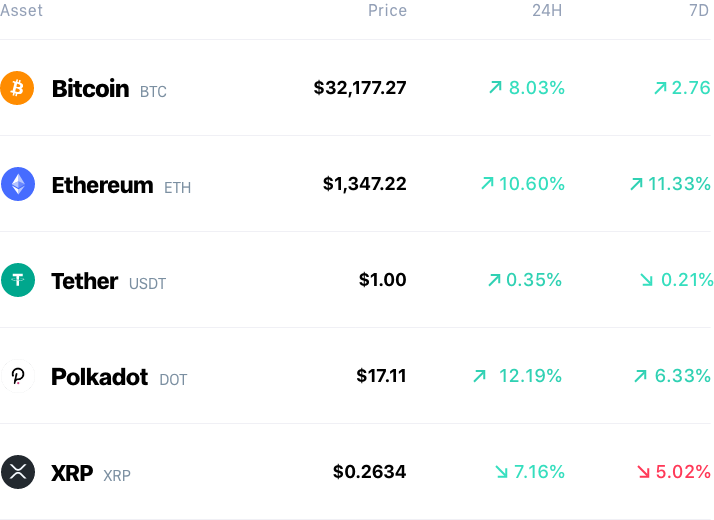Click the Polkadot logo icon

18,376
